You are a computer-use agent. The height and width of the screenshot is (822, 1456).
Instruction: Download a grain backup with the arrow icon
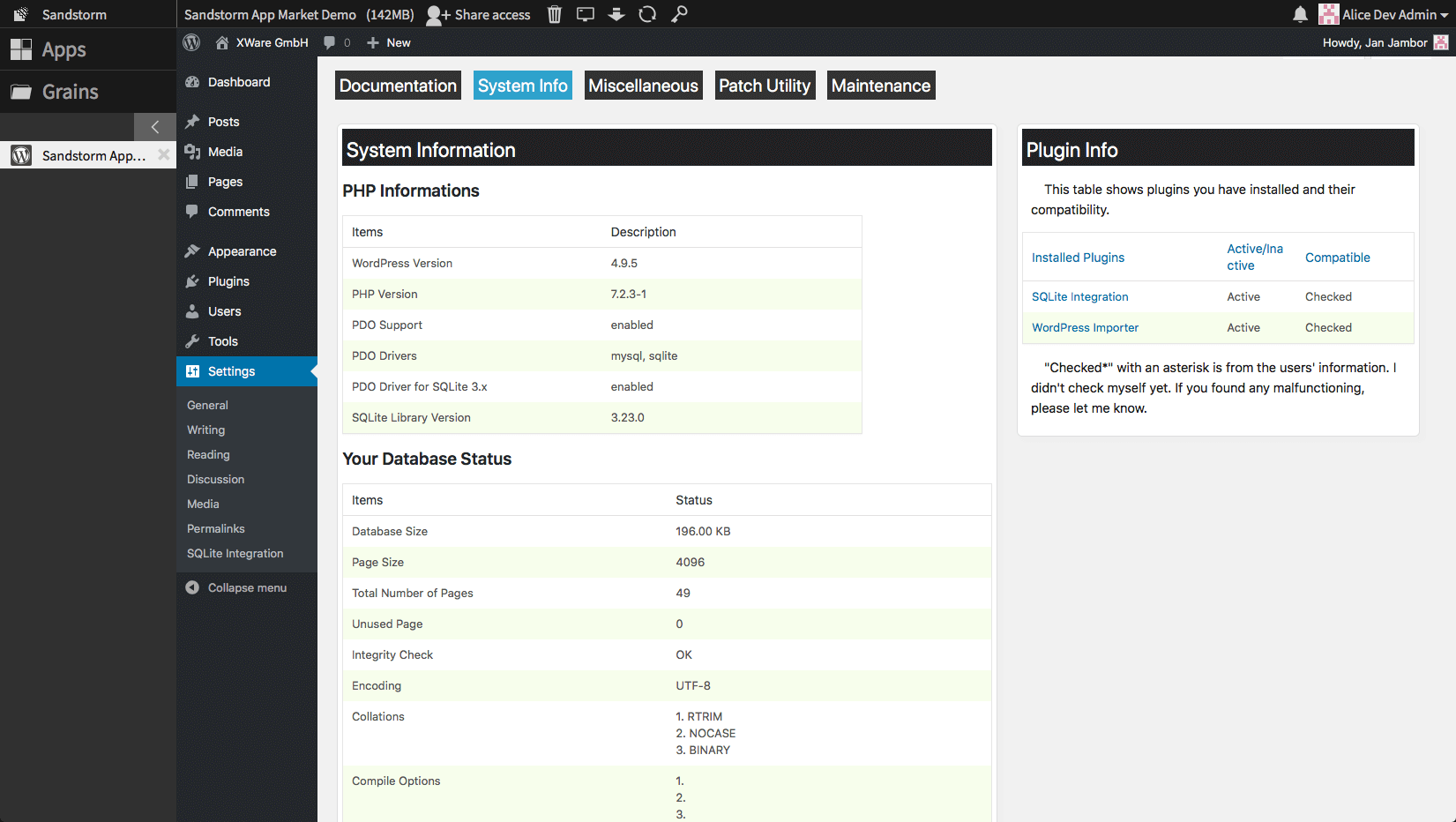tap(616, 14)
